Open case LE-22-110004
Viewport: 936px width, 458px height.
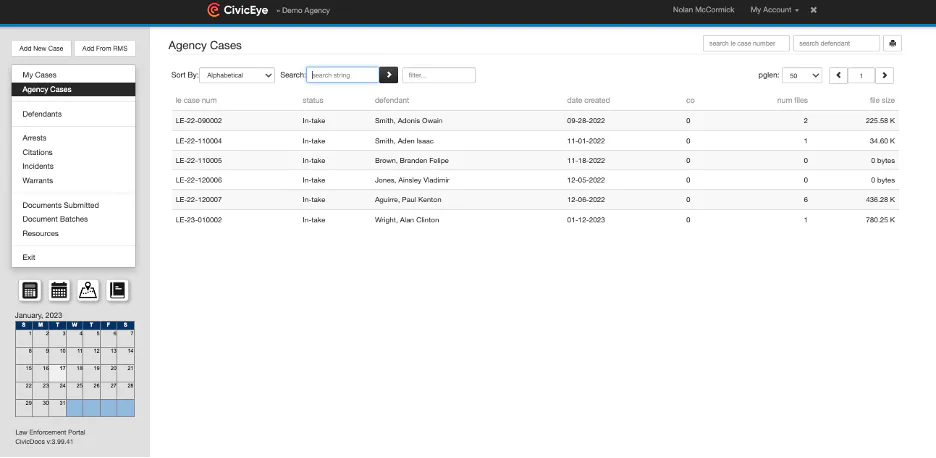click(199, 141)
